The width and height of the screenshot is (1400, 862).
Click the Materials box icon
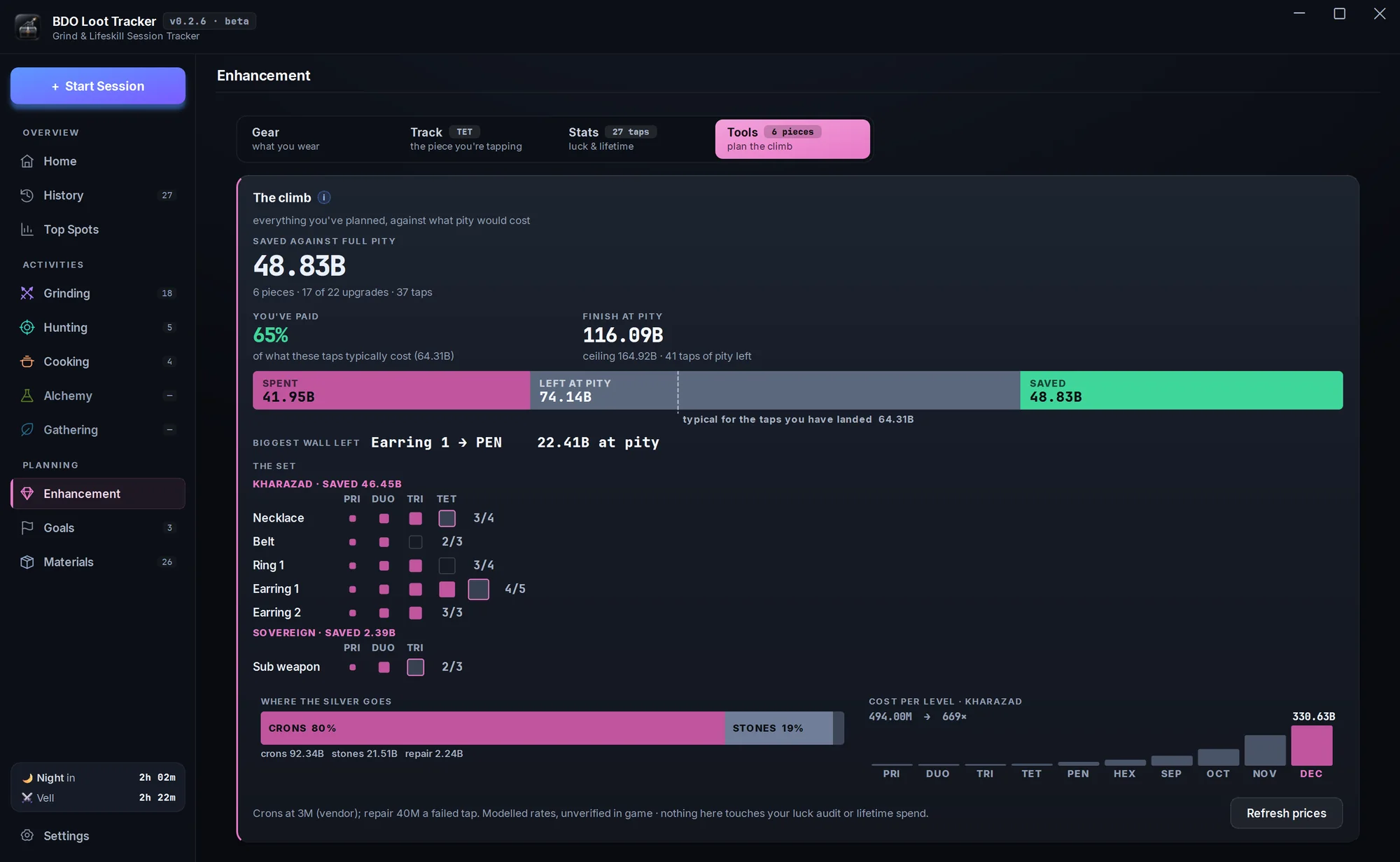[27, 562]
